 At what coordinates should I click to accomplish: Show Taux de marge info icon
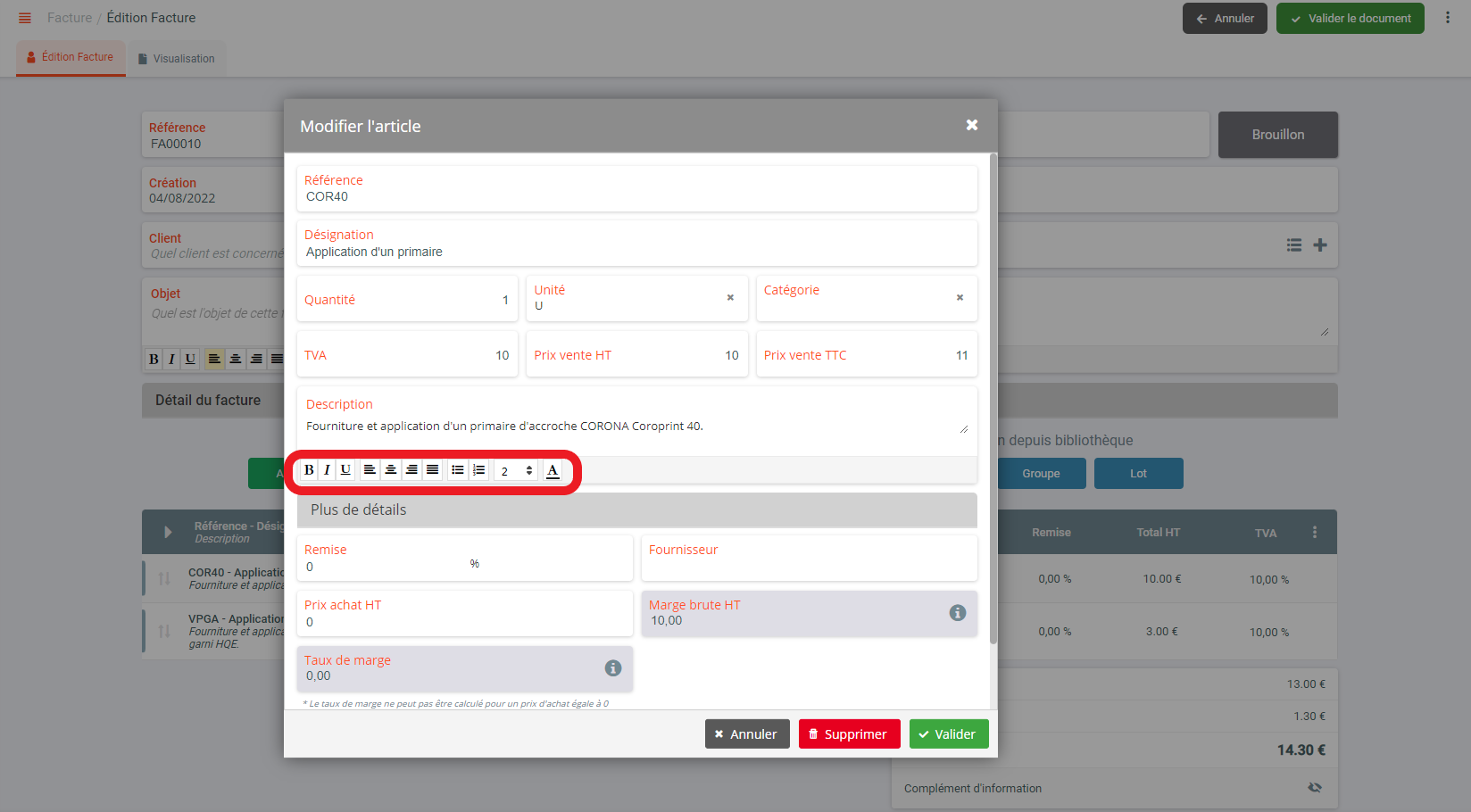pos(612,668)
